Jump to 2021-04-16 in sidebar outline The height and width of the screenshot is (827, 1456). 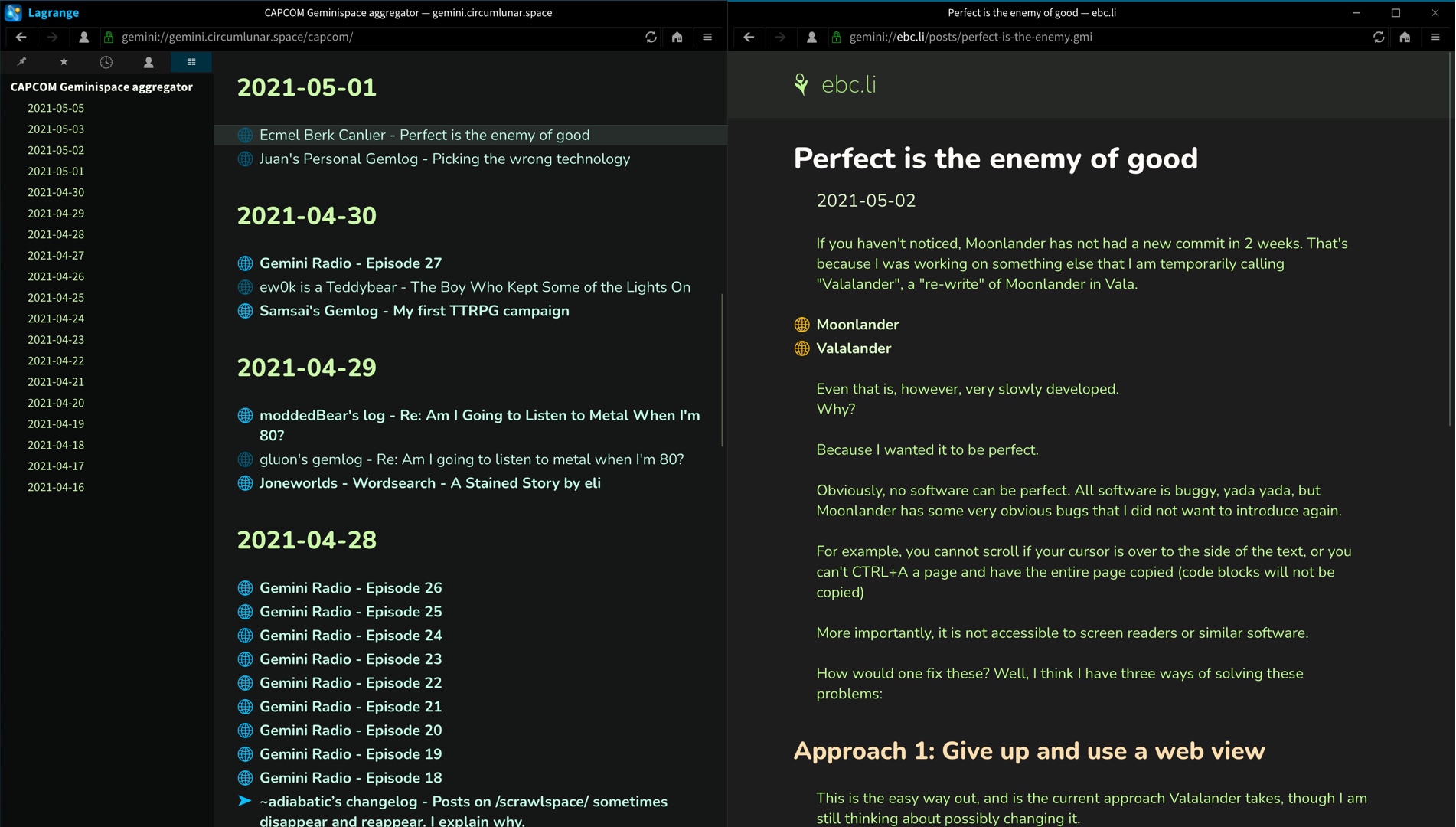56,487
